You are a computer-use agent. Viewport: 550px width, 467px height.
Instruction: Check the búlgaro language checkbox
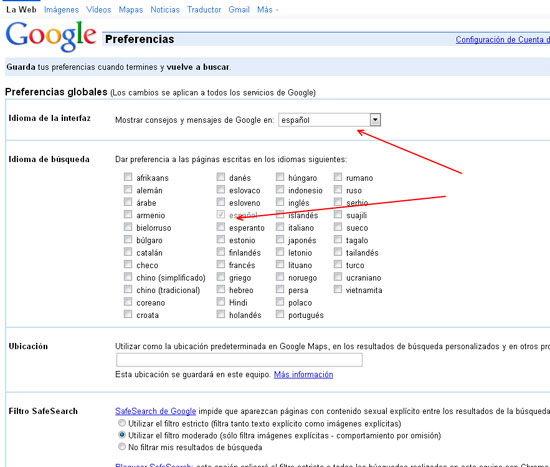click(128, 239)
